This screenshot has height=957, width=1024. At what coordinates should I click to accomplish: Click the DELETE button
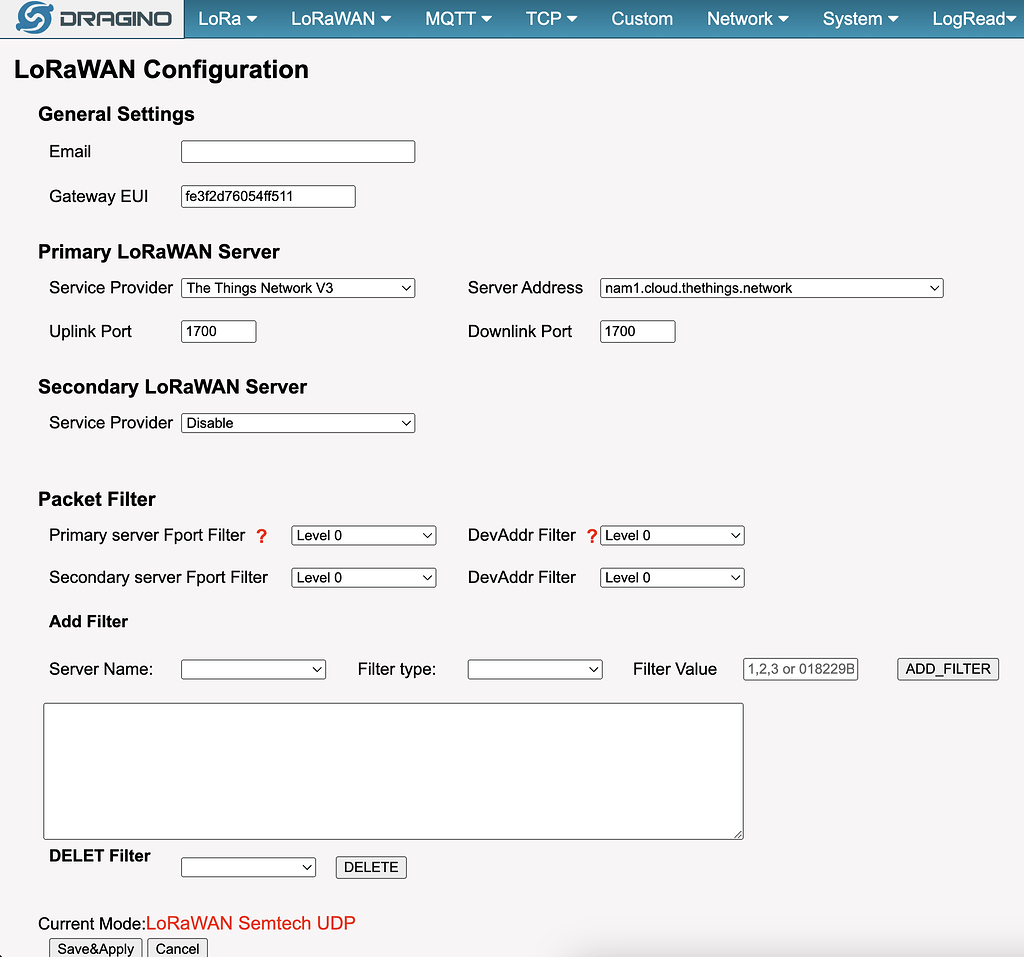click(x=370, y=867)
